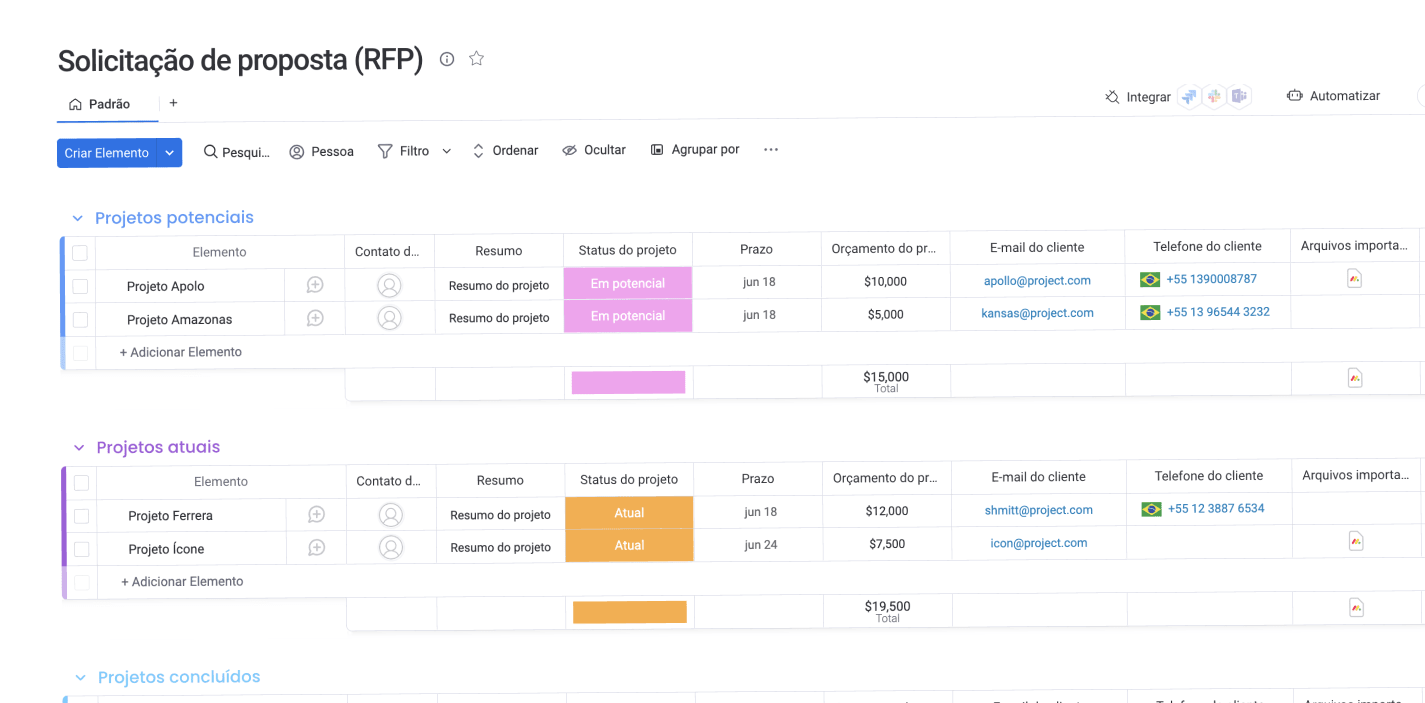1425x703 pixels.
Task: Open the Microsoft Teams integration icon
Action: click(x=1239, y=96)
